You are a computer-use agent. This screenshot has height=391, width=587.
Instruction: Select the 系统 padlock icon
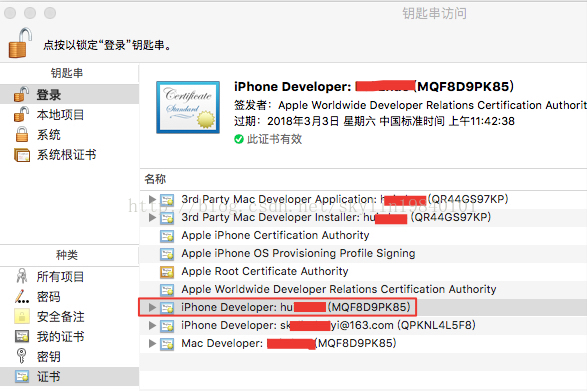22,134
